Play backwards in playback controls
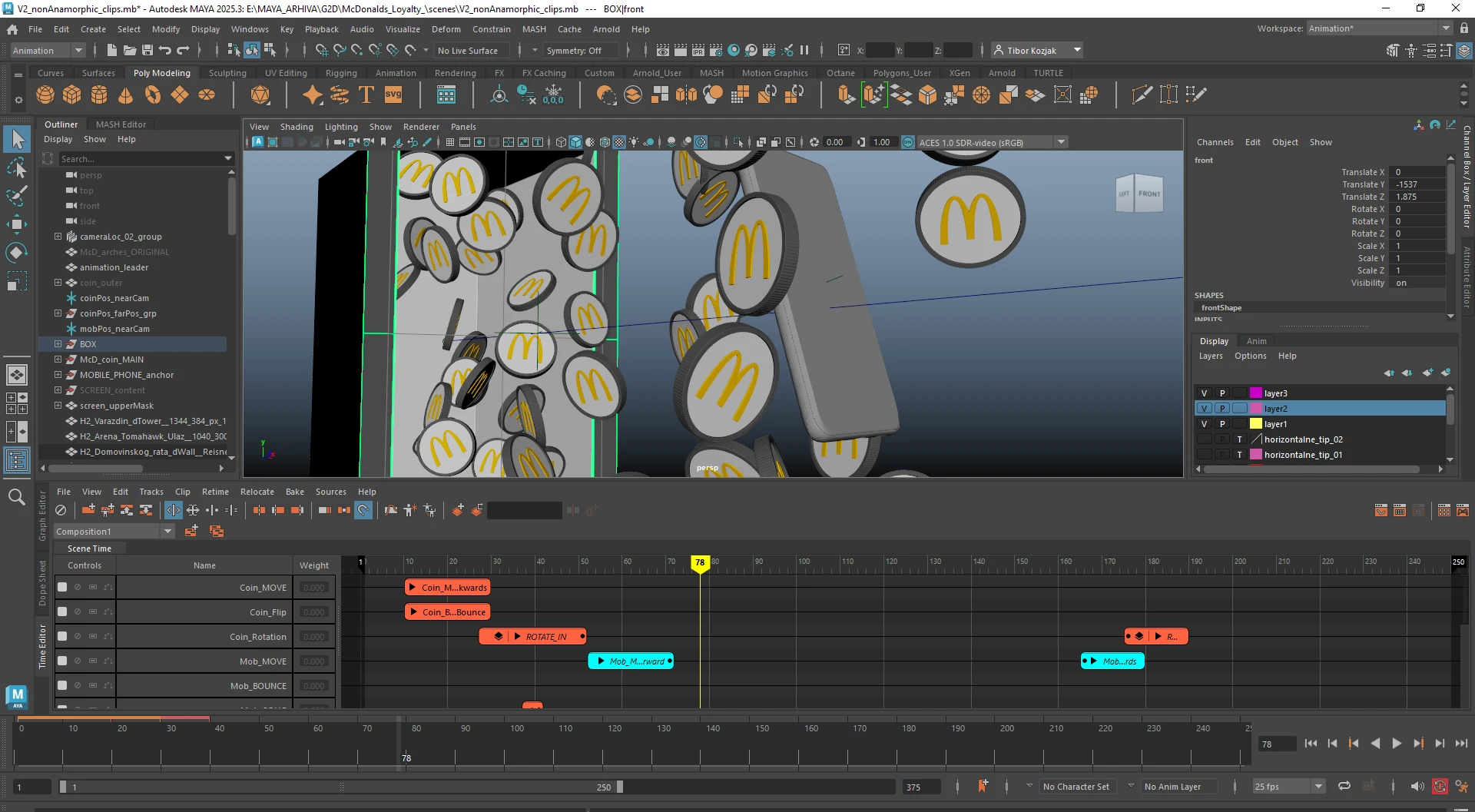This screenshot has height=812, width=1475. tap(1375, 743)
